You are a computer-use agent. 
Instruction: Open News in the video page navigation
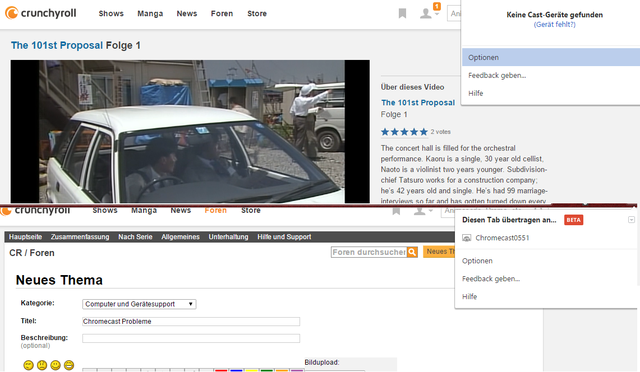coord(187,13)
